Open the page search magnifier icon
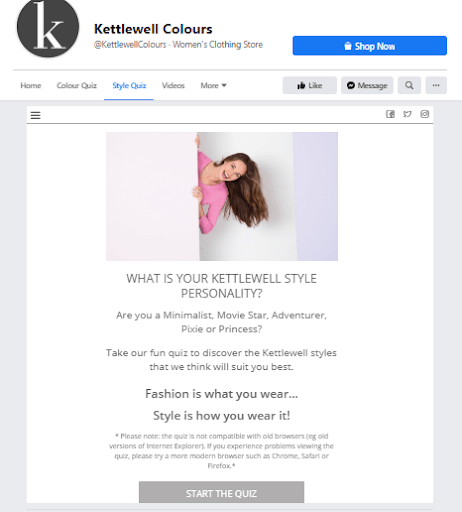 409,85
